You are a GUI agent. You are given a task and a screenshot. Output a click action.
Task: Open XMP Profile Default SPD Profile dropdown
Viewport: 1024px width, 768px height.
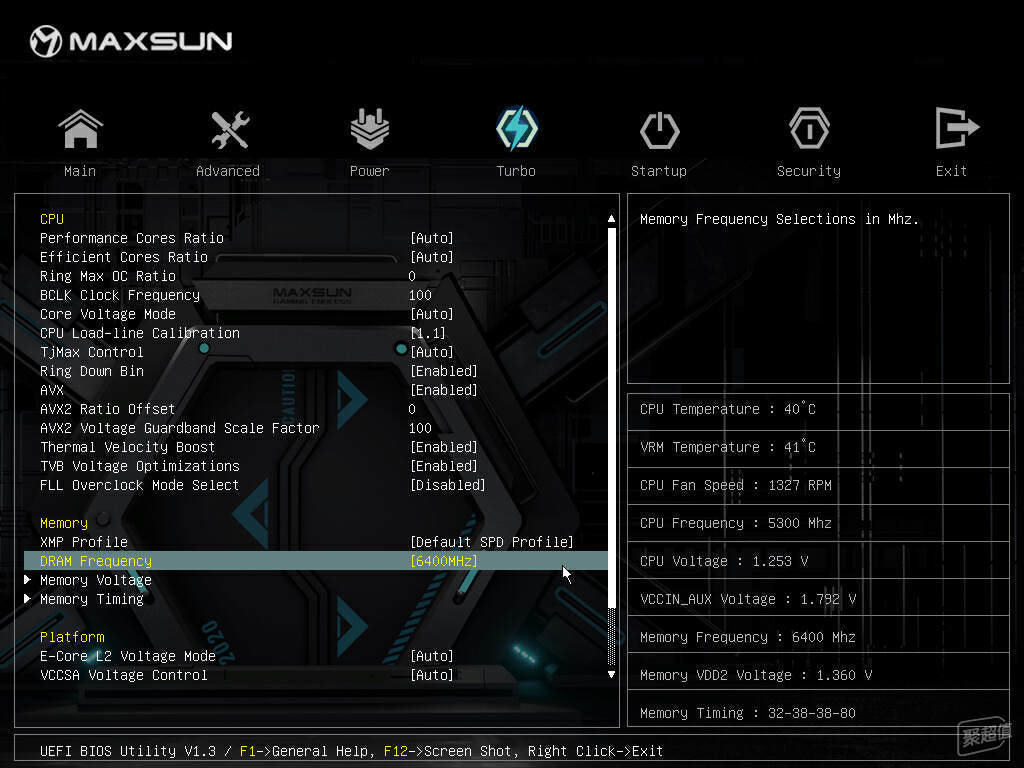point(492,541)
